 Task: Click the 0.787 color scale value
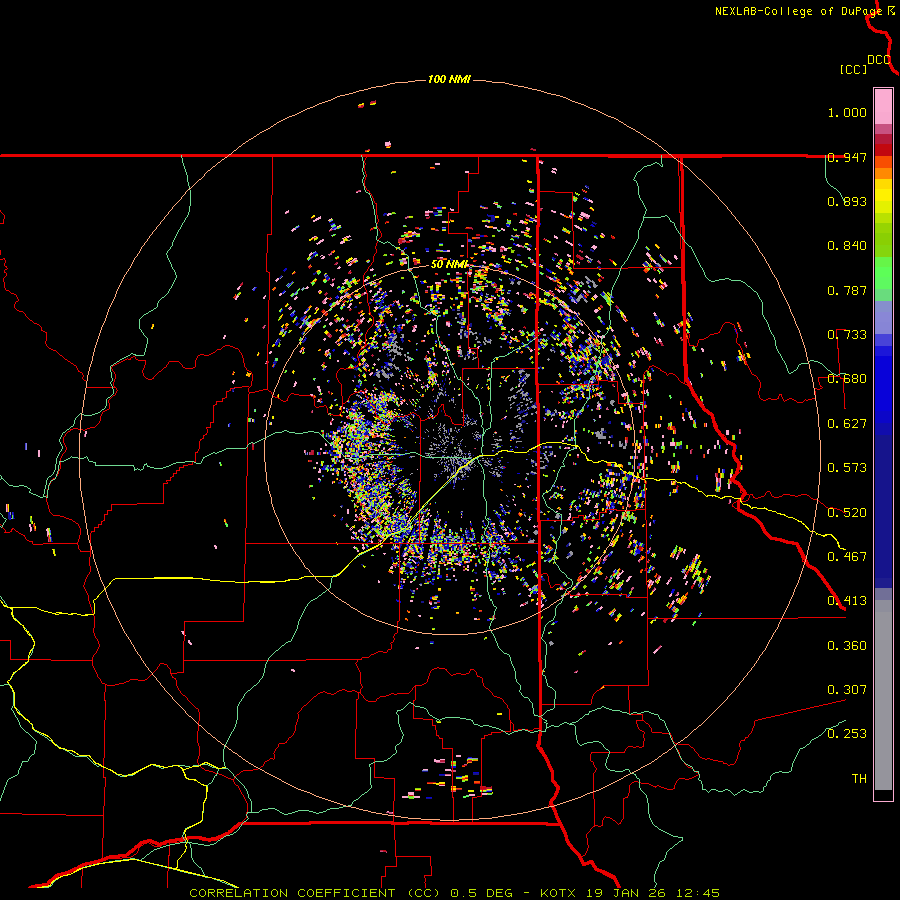(847, 290)
